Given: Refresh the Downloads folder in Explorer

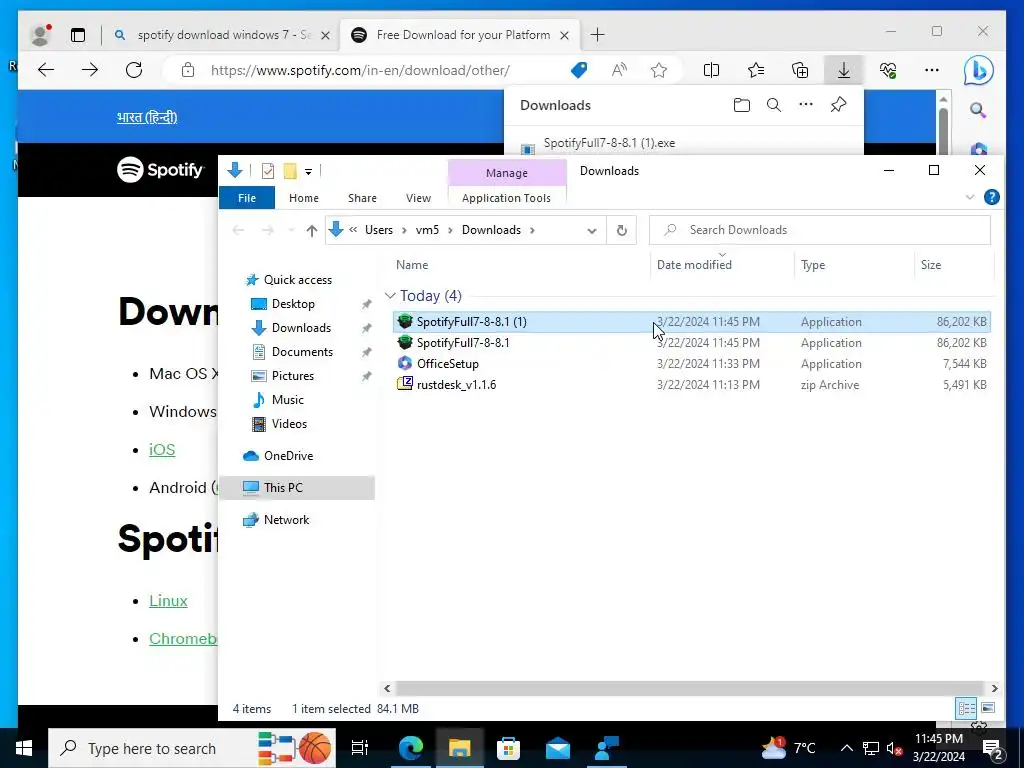Looking at the screenshot, I should 622,231.
